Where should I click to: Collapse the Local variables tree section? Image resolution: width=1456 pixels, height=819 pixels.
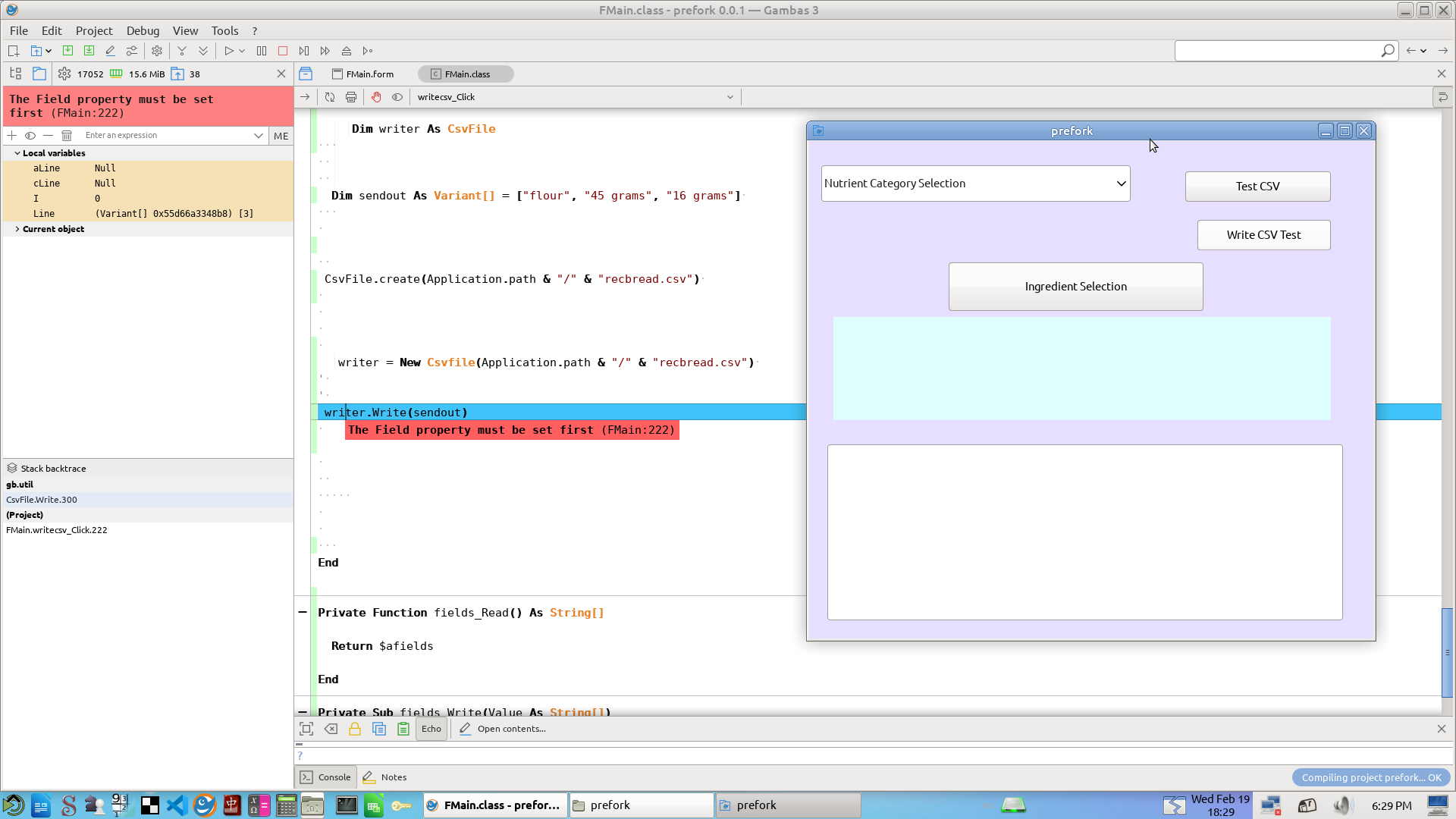click(17, 153)
